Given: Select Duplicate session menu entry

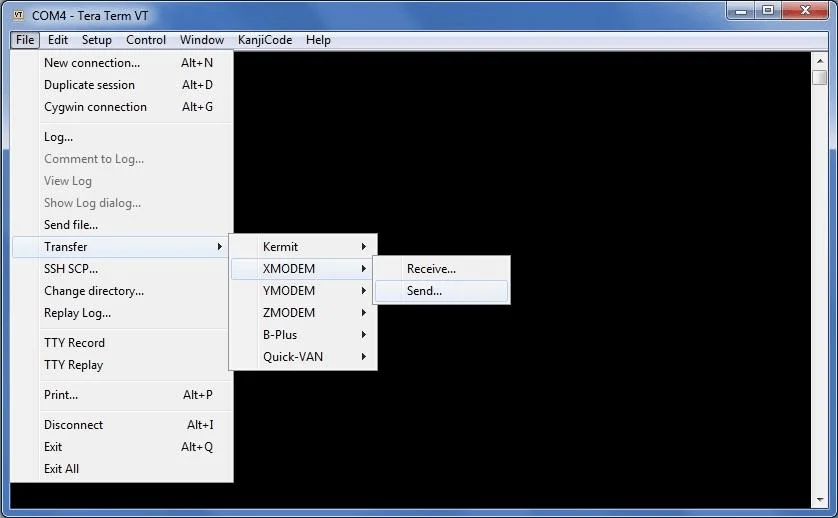Looking at the screenshot, I should point(122,85).
